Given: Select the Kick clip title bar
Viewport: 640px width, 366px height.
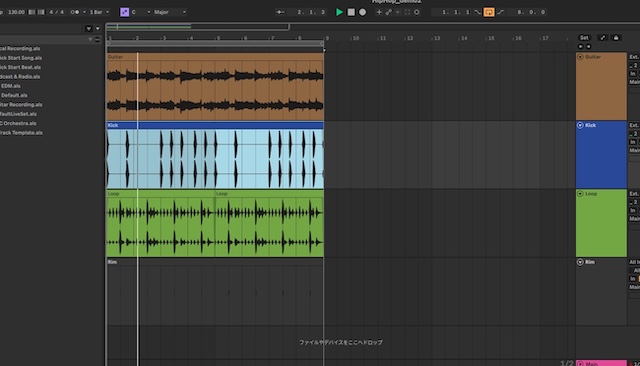Looking at the screenshot, I should tap(215, 125).
